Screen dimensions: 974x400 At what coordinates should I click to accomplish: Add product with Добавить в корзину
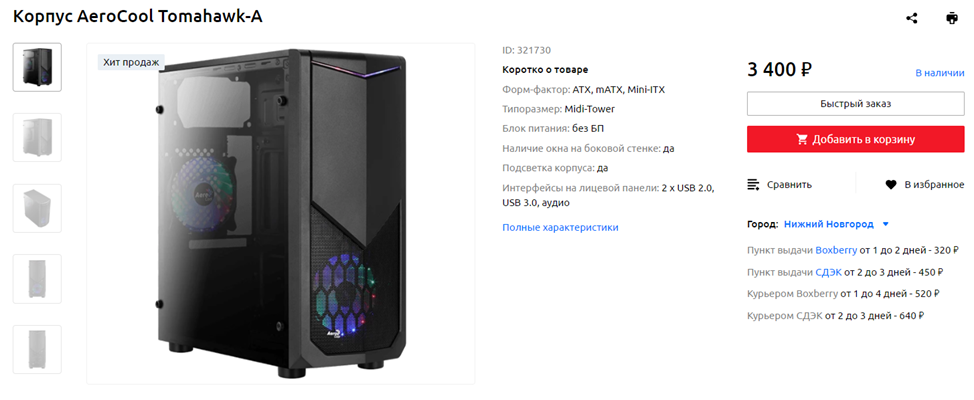855,139
